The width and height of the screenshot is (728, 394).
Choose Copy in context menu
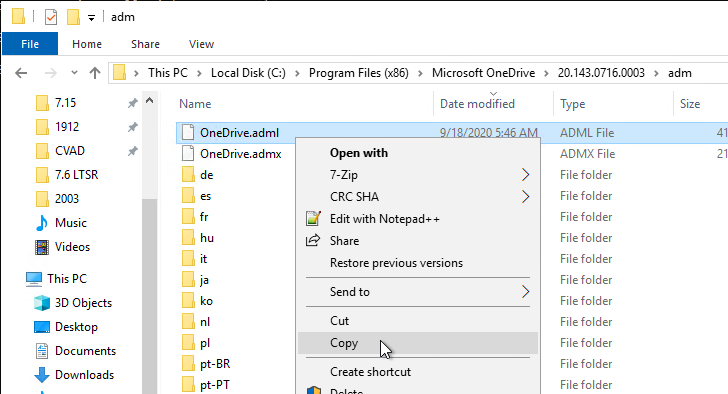417,343
